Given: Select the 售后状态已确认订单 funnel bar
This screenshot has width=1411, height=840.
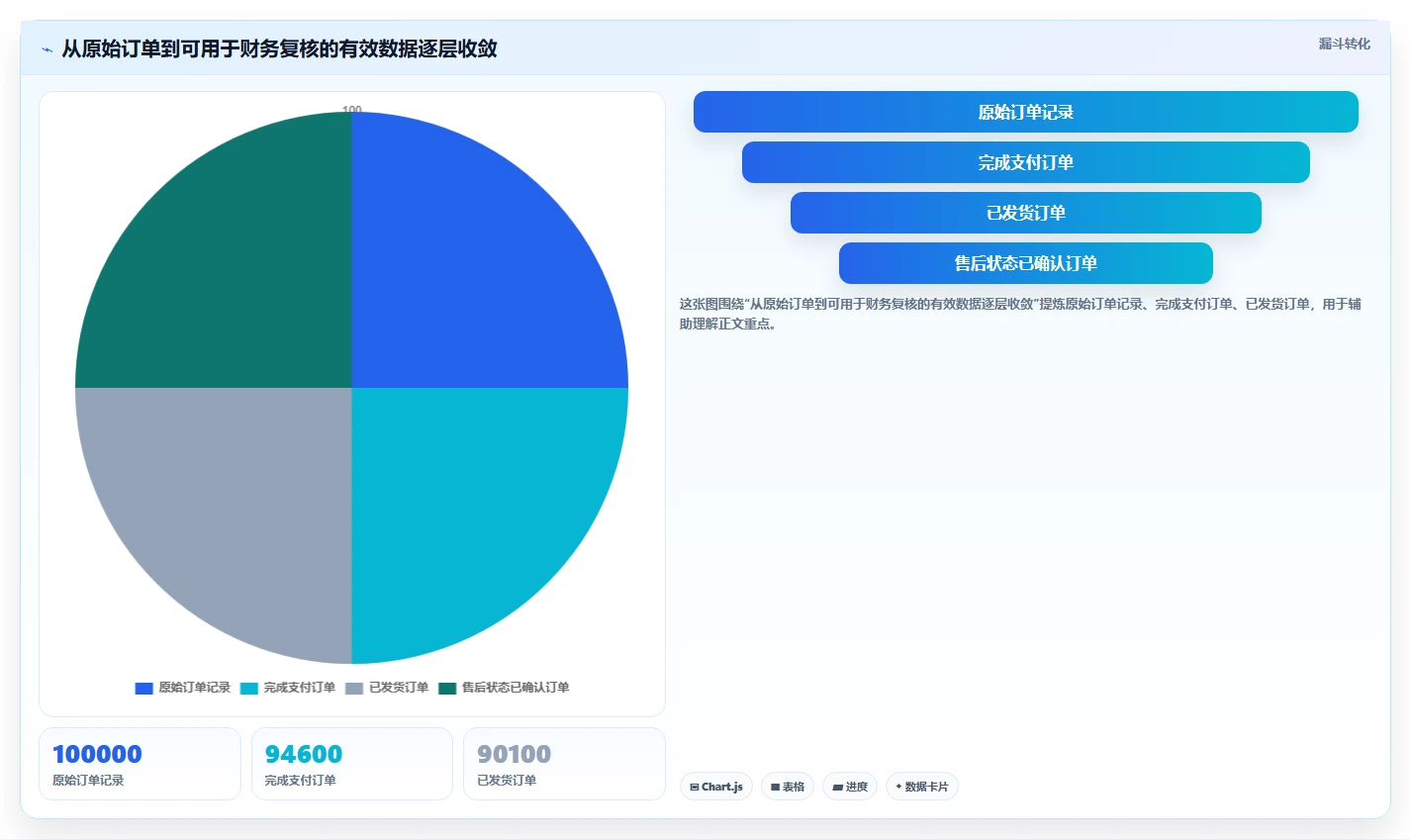Looking at the screenshot, I should [x=1025, y=263].
